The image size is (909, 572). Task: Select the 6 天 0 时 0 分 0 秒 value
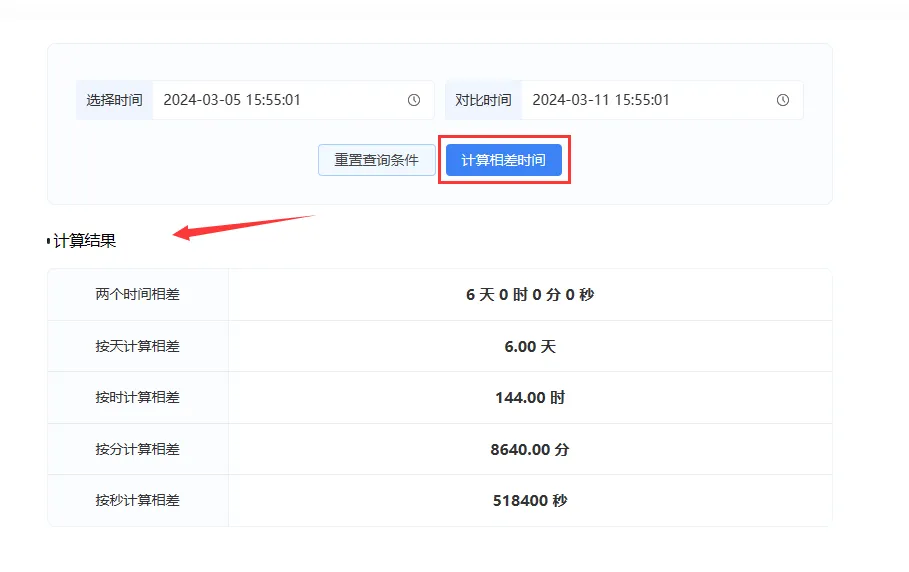click(530, 294)
